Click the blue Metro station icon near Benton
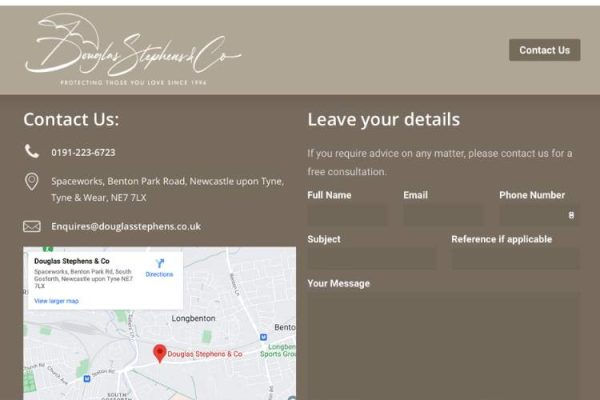The height and width of the screenshot is (400, 600). (263, 337)
